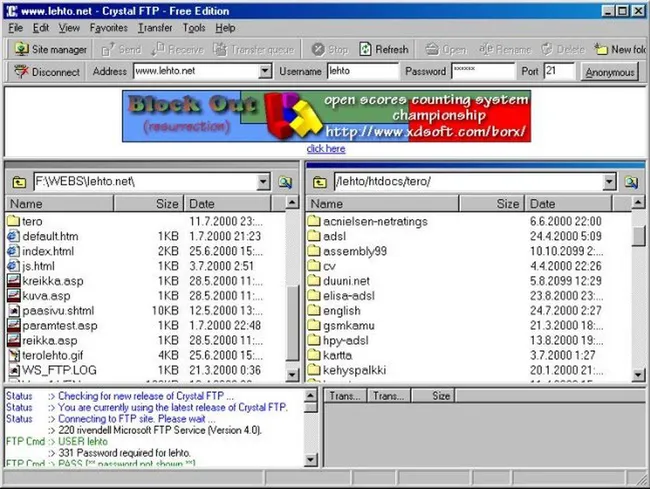Viewport: 650px width, 489px height.
Task: Sort local files by Date column
Action: coord(228,203)
